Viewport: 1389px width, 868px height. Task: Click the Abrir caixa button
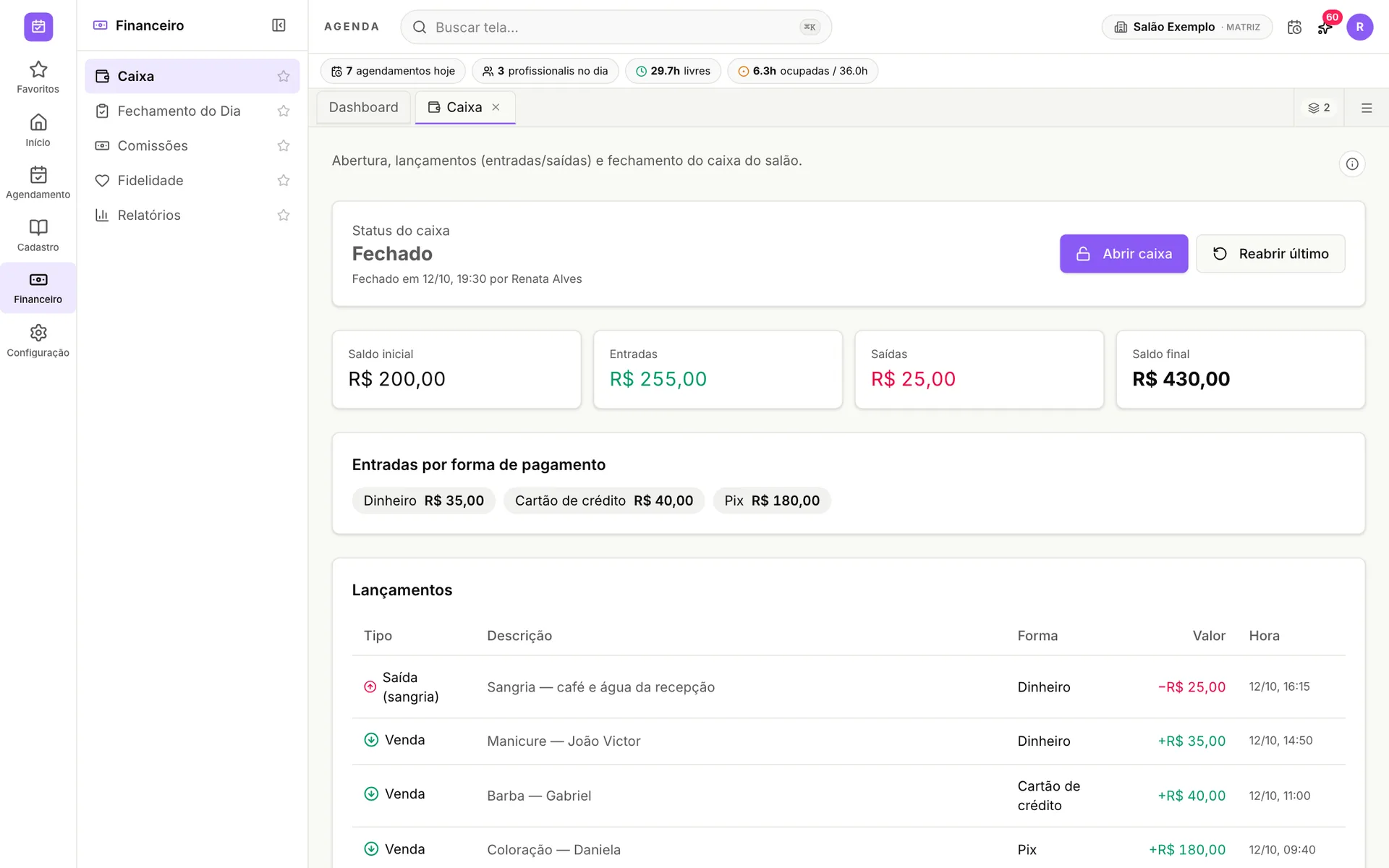click(1123, 253)
